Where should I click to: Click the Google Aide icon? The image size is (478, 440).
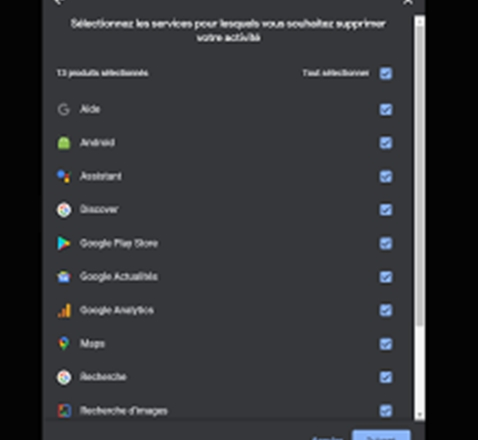click(63, 109)
